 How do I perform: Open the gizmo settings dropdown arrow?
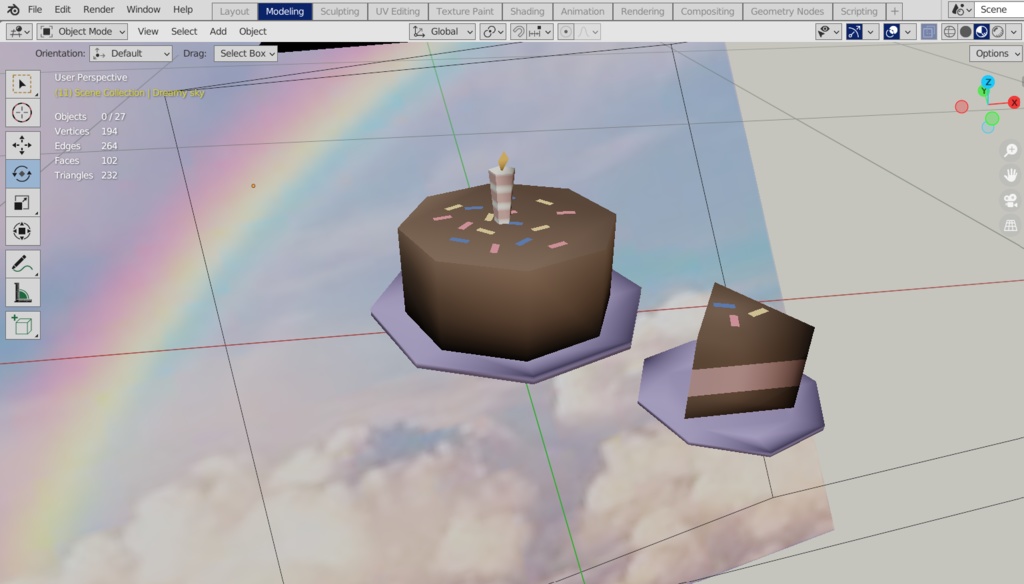pos(871,31)
